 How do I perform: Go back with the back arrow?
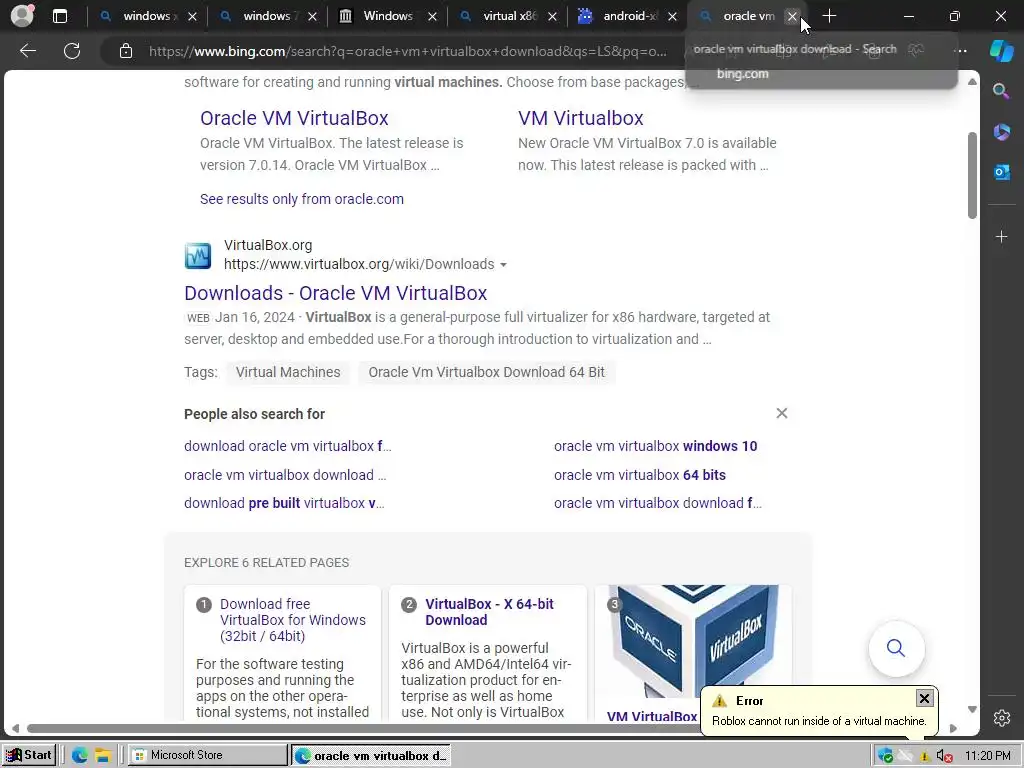(x=27, y=51)
